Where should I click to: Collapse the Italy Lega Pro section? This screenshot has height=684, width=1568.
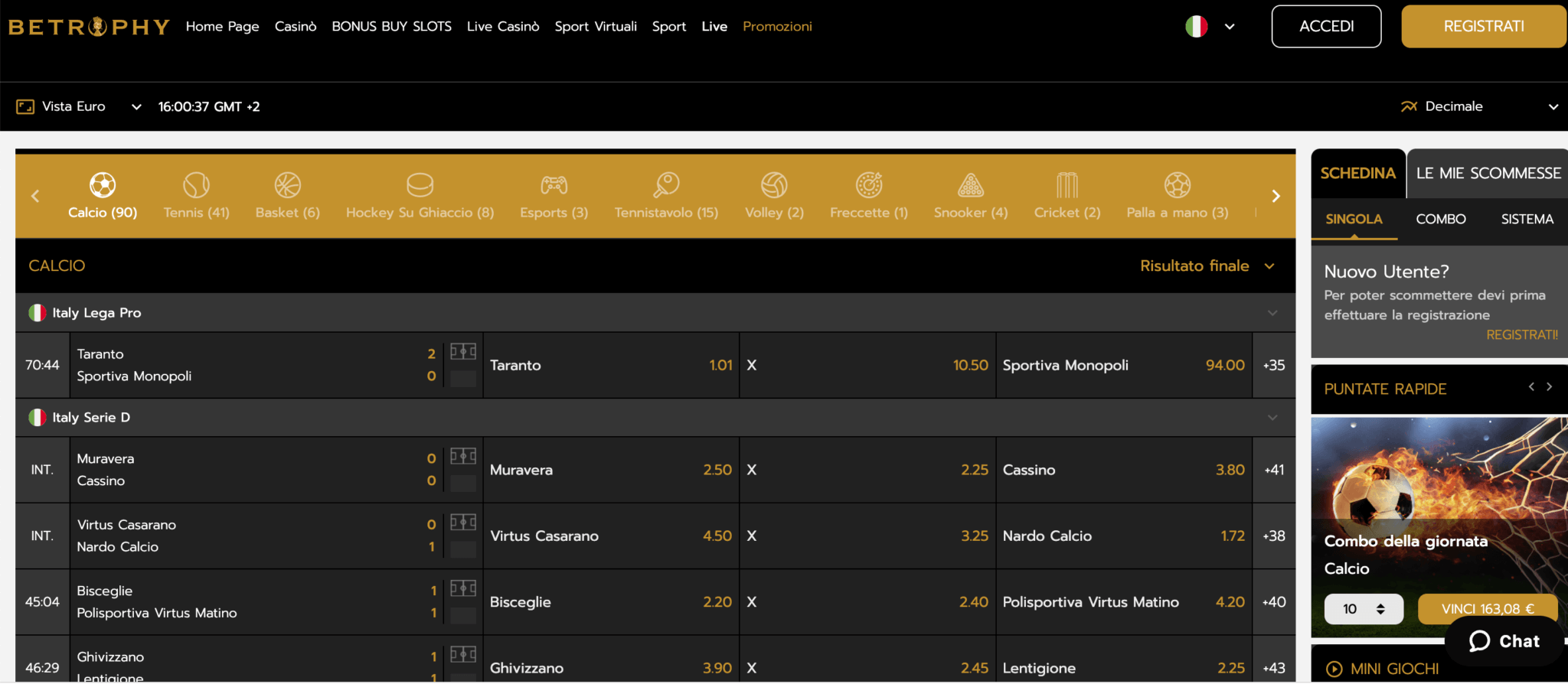pyautogui.click(x=1272, y=312)
